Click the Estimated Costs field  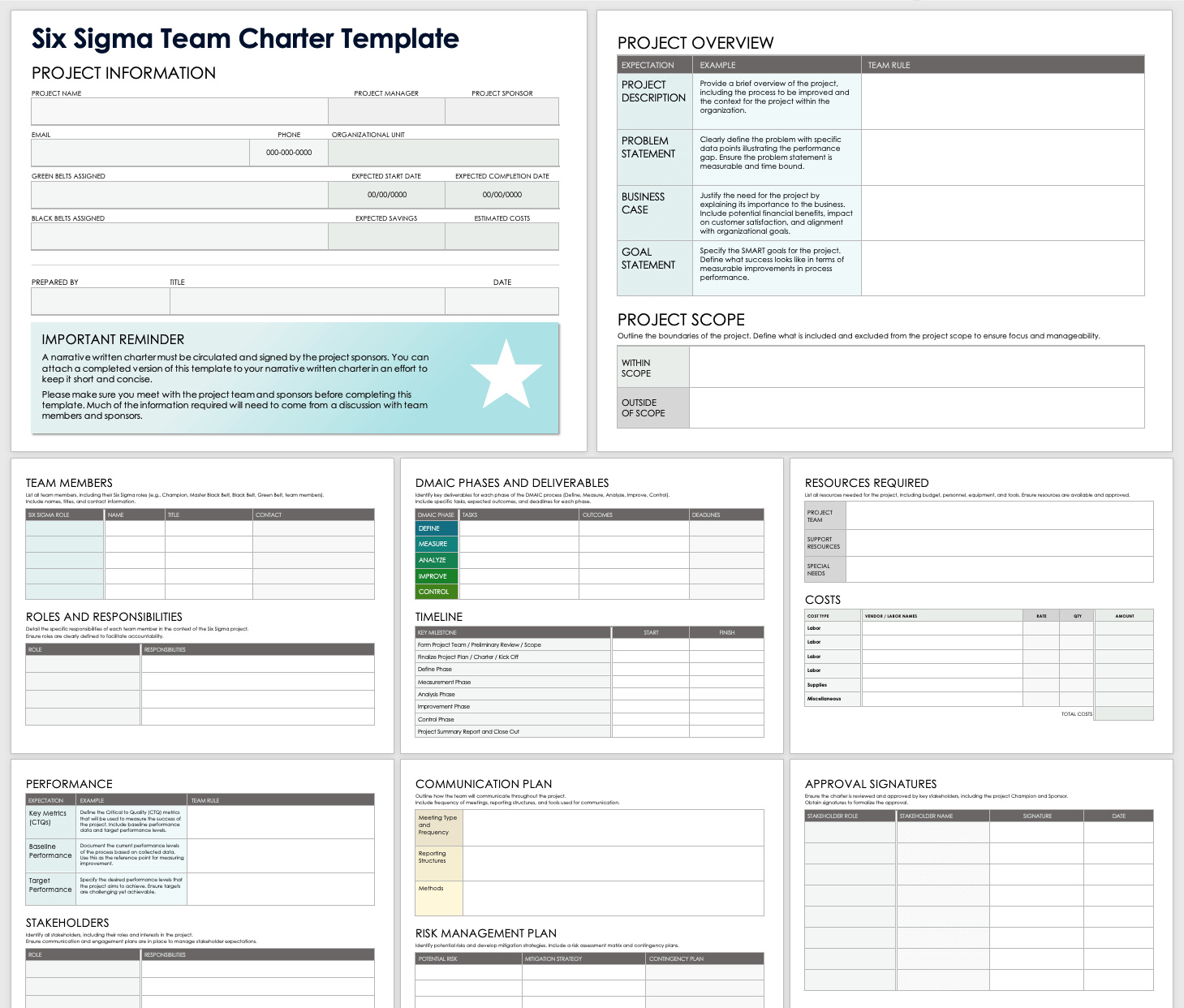tap(502, 236)
